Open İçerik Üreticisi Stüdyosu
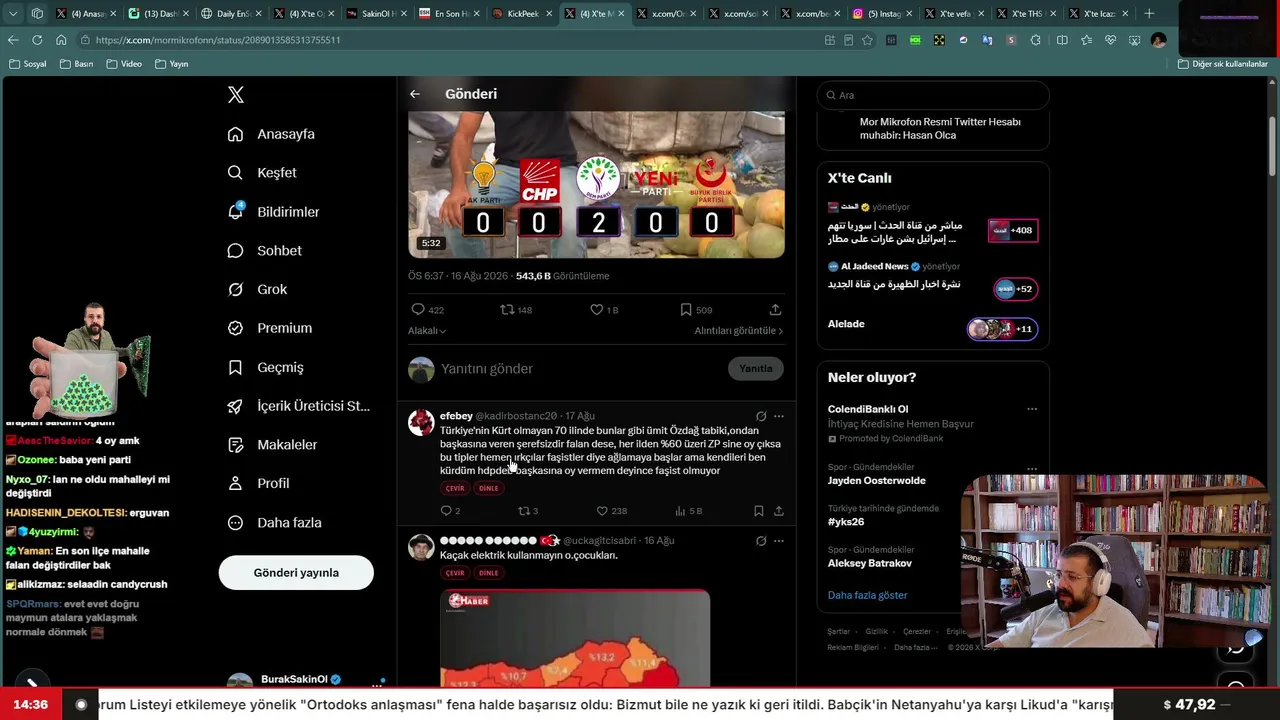 click(x=298, y=406)
